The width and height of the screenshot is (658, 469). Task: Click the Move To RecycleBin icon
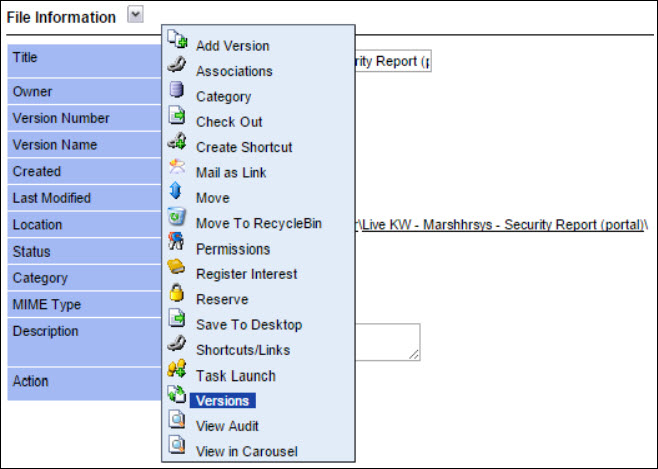tap(177, 216)
